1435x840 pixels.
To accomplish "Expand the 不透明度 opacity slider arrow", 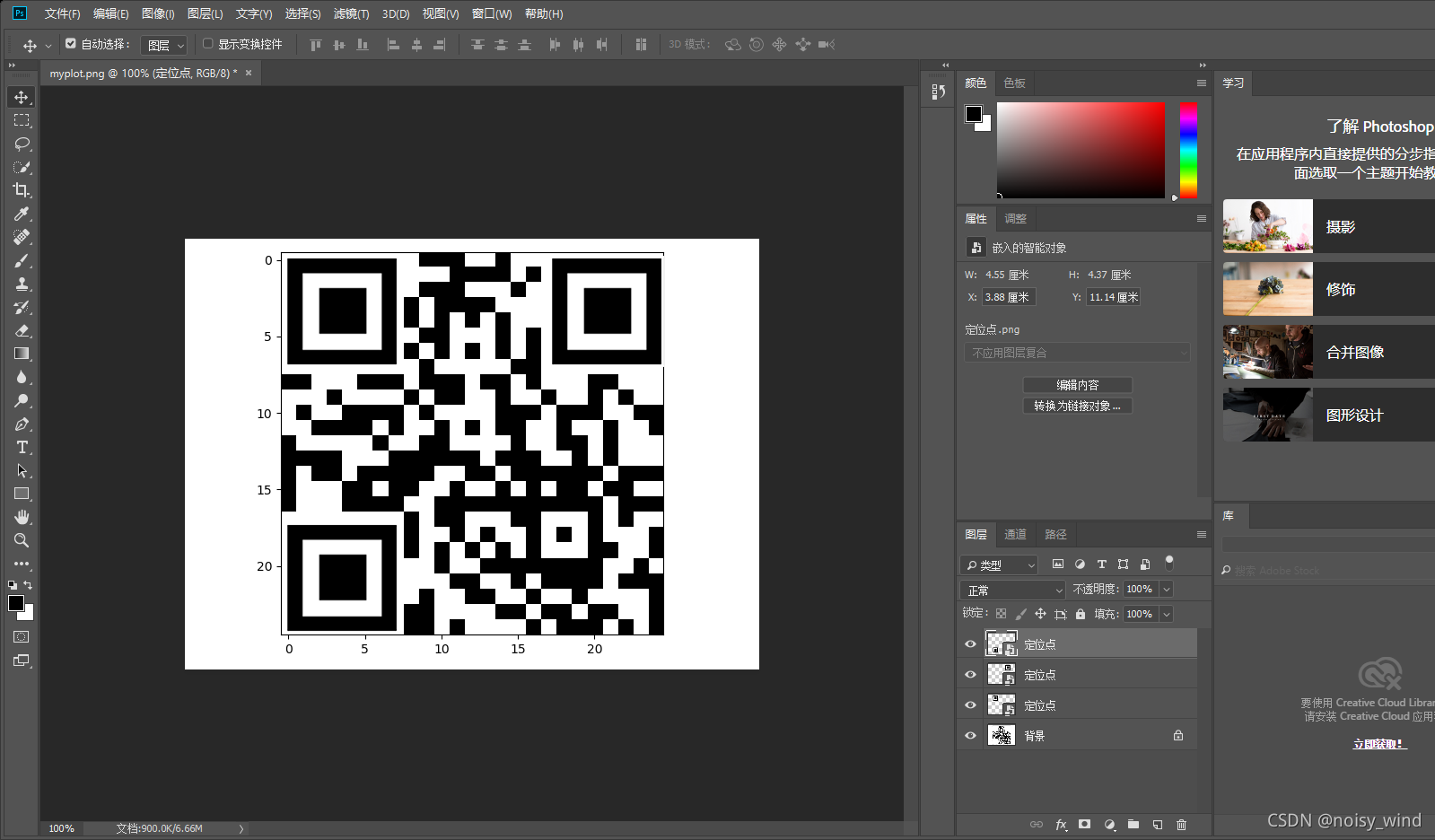I will (x=1167, y=590).
